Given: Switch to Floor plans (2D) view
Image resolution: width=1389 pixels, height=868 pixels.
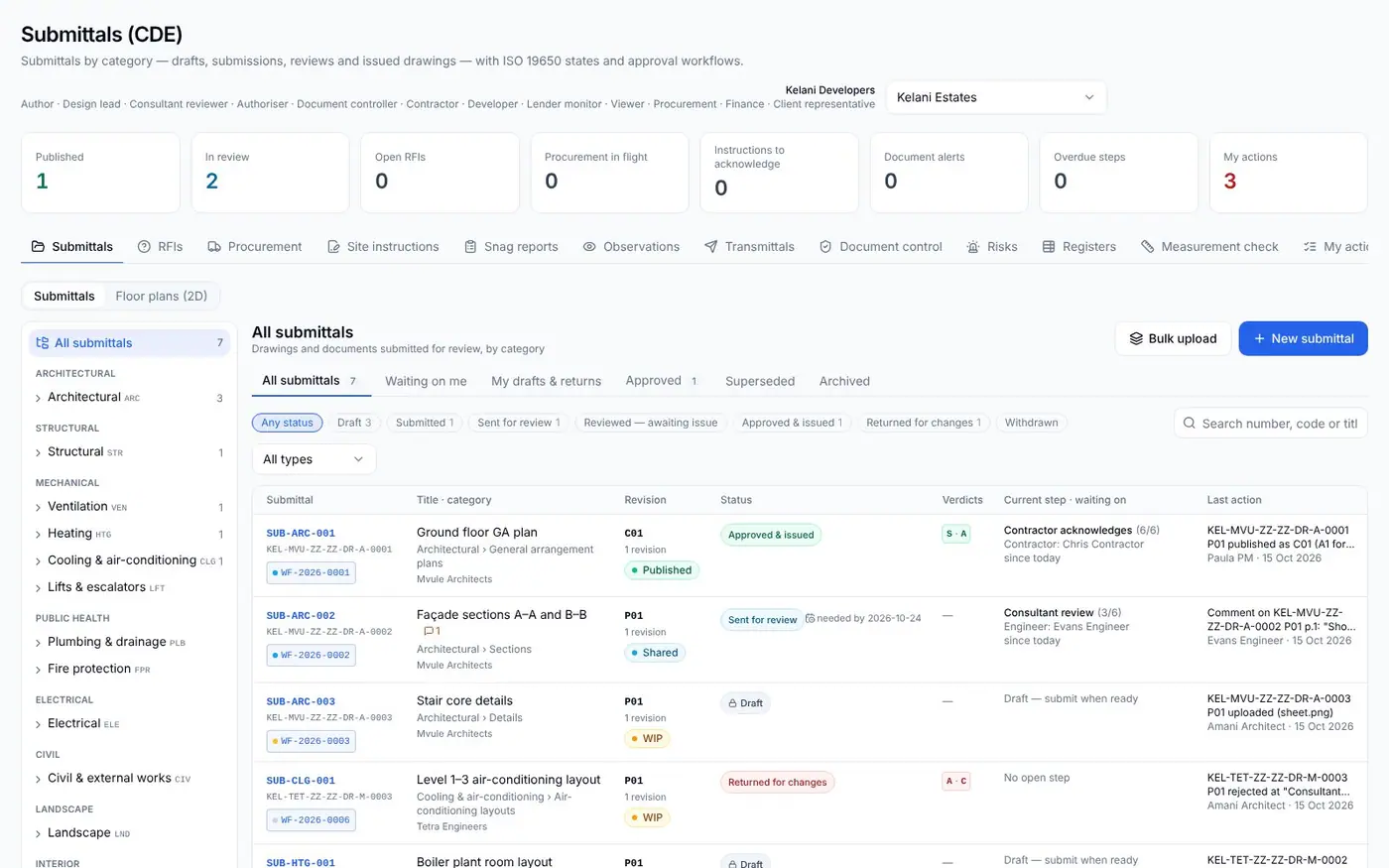Looking at the screenshot, I should pyautogui.click(x=162, y=296).
